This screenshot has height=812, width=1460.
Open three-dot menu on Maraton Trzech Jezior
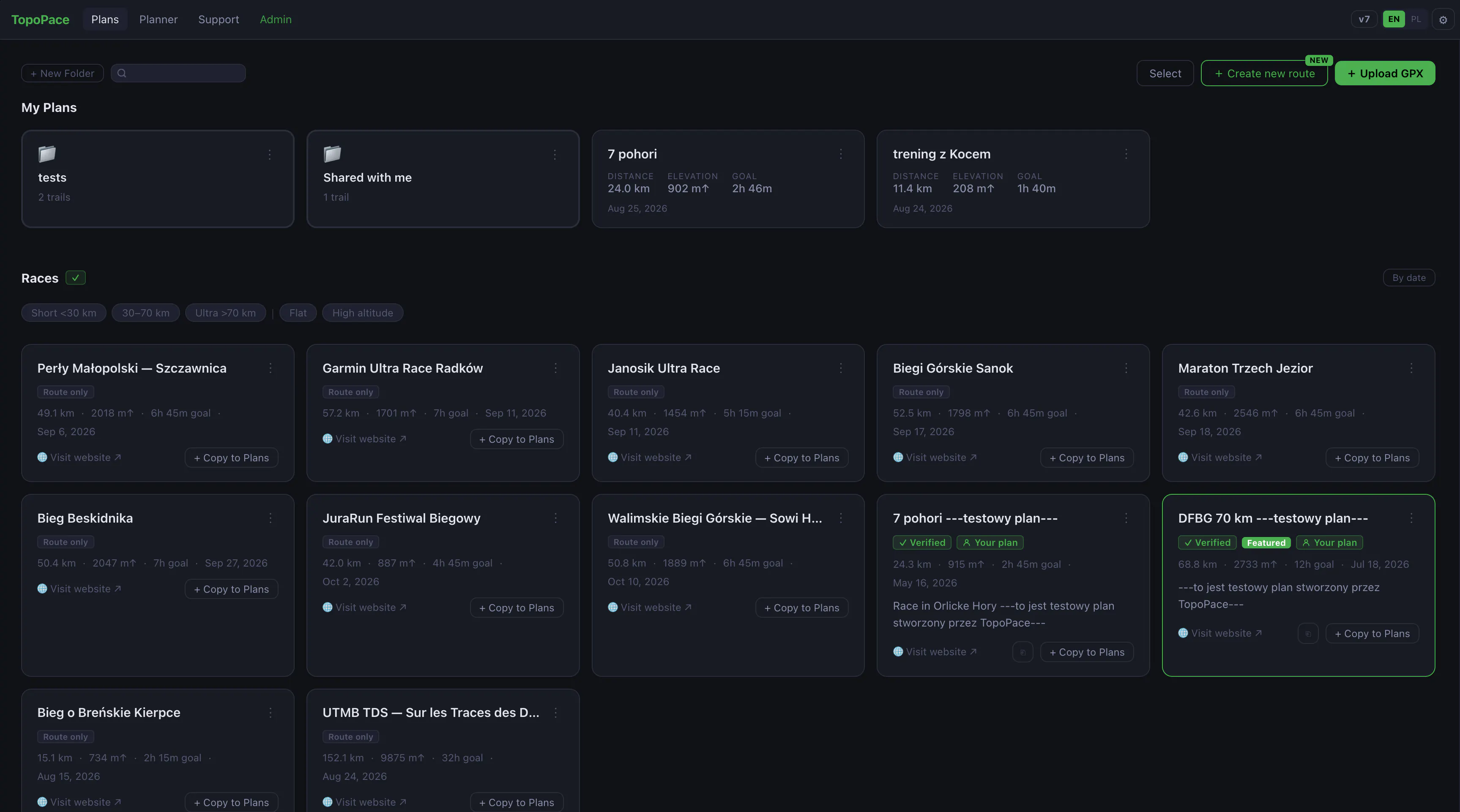pyautogui.click(x=1411, y=368)
